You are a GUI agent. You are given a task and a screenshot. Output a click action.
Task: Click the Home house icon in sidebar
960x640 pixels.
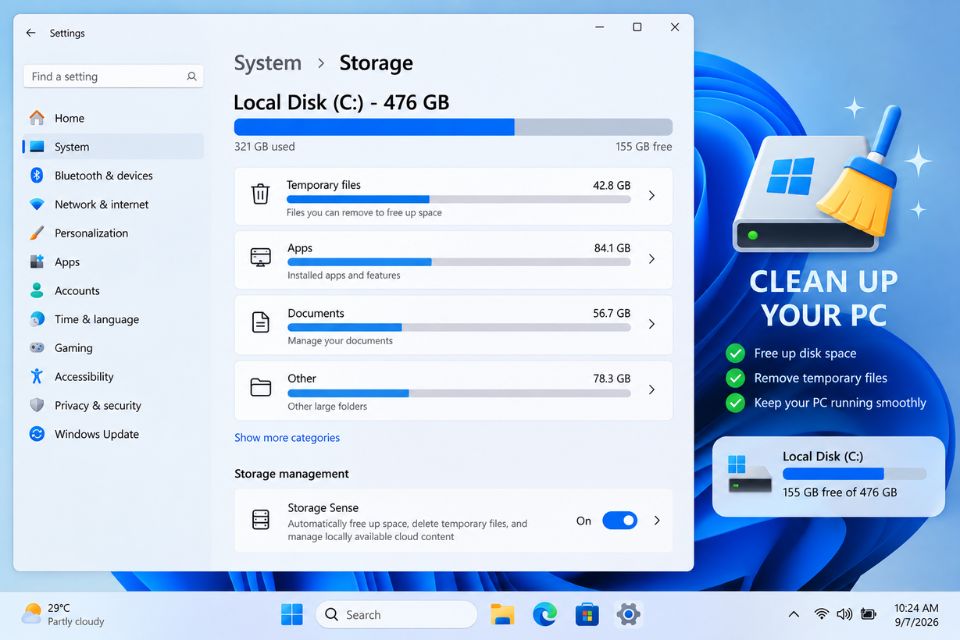pos(37,118)
